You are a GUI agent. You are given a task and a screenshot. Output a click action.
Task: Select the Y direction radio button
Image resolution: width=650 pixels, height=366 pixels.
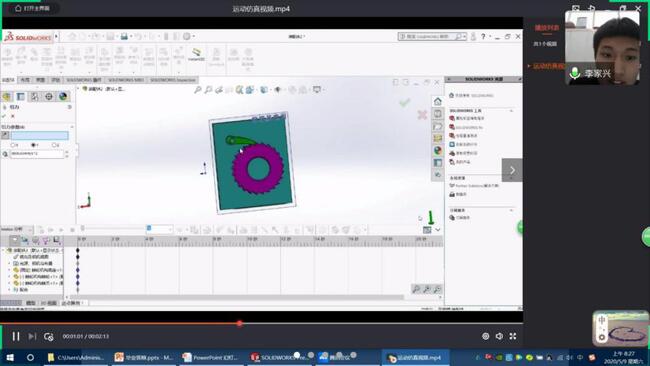pos(33,145)
